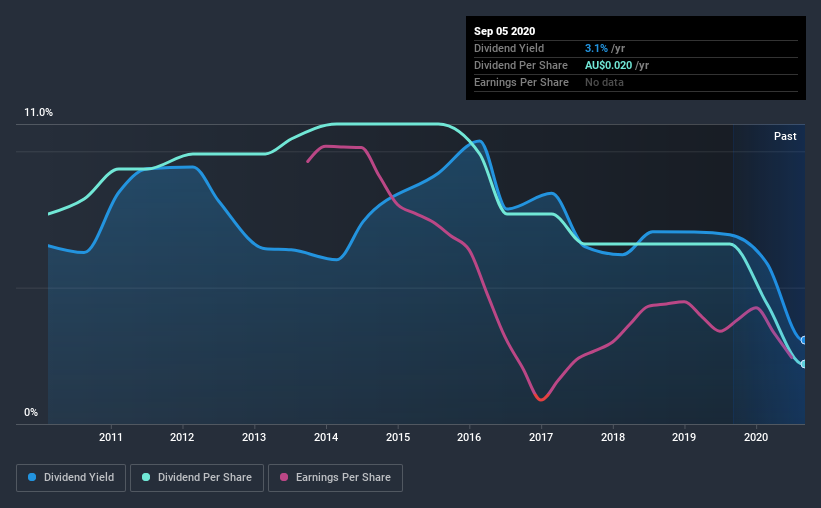Click the 2014 x-axis label
This screenshot has width=821, height=508.
326,437
